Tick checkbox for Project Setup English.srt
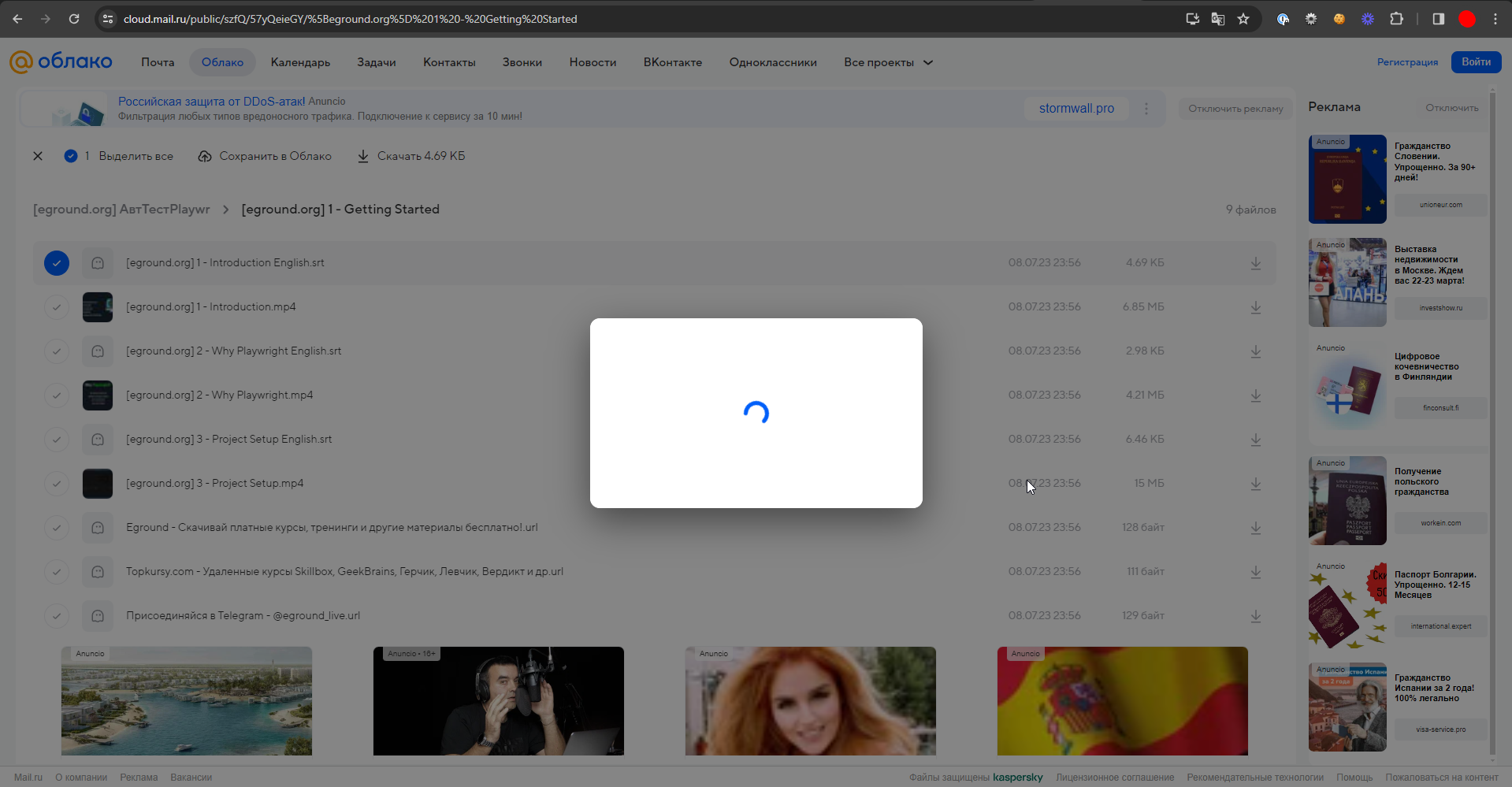1512x787 pixels. tap(57, 440)
